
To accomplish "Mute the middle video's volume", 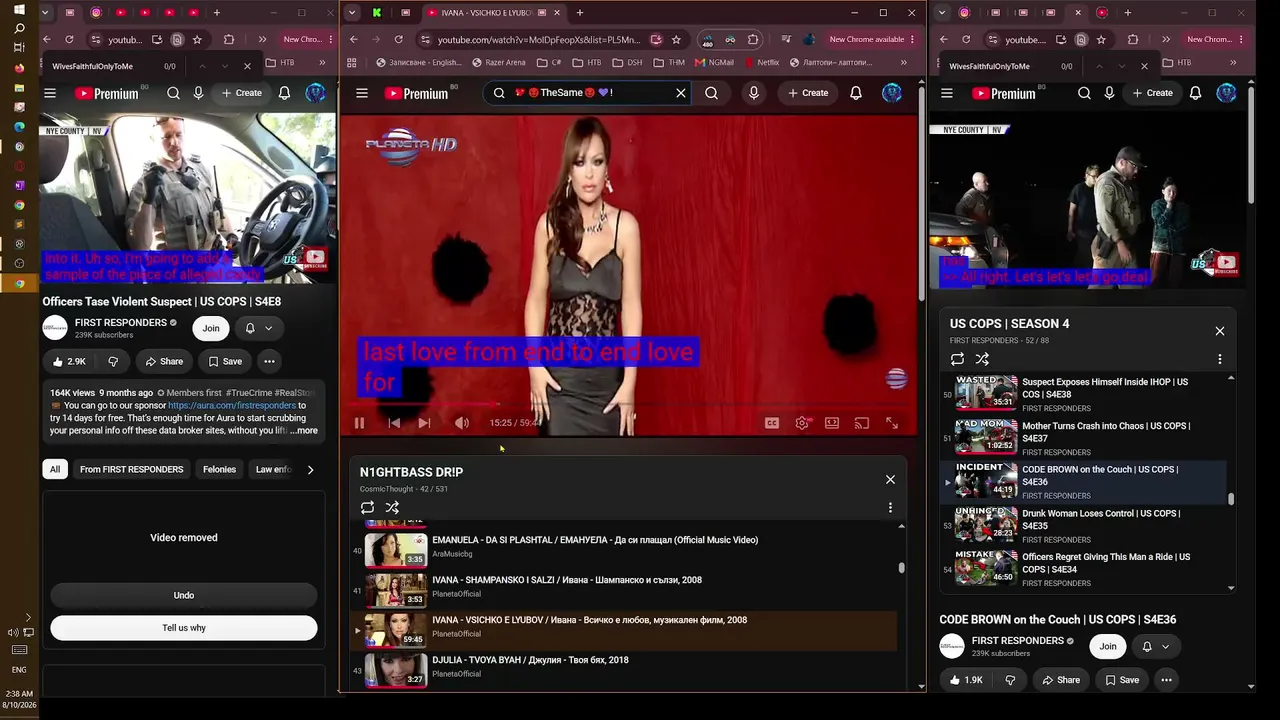I will coord(462,423).
